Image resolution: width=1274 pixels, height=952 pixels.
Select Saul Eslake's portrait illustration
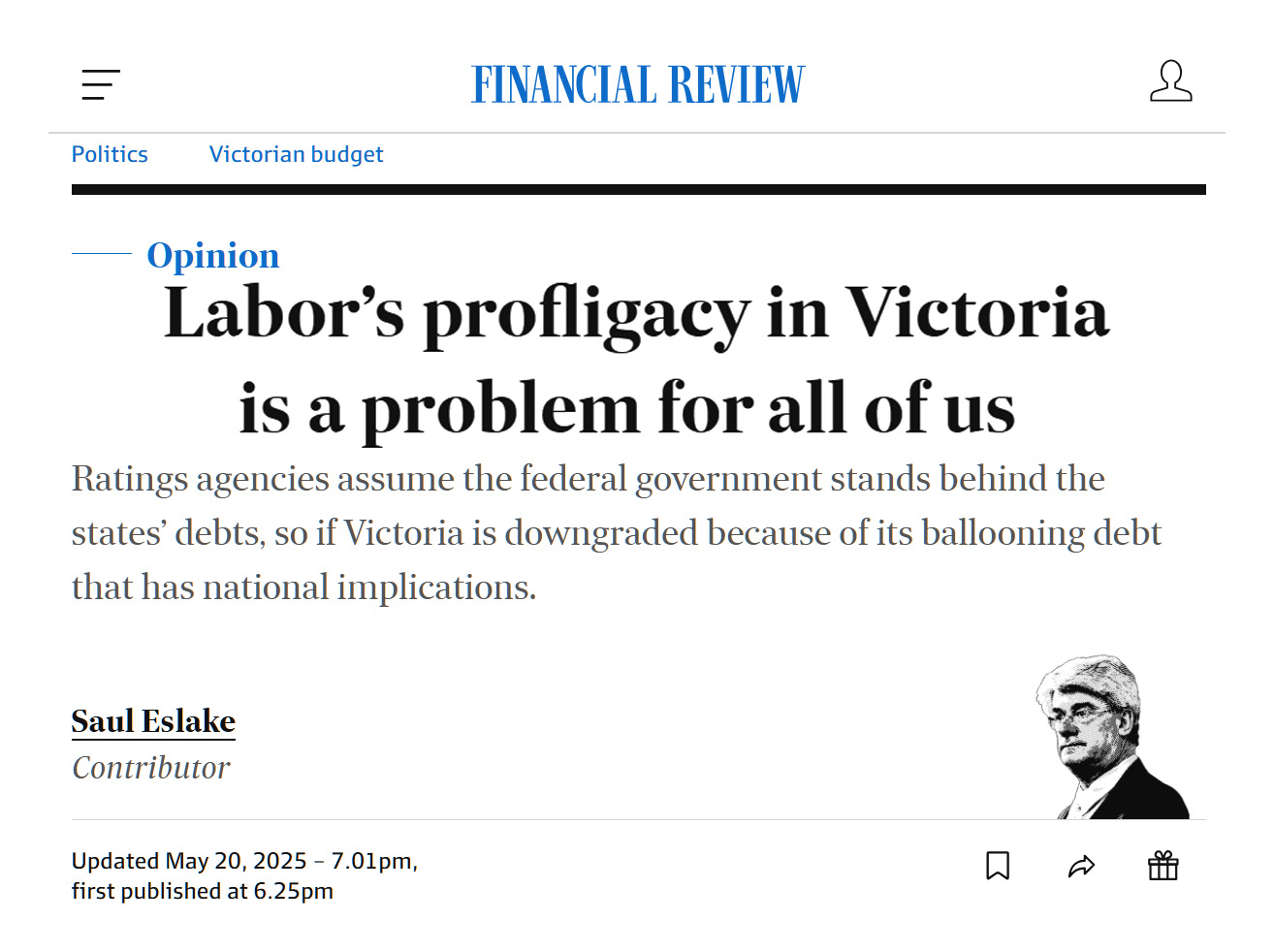(1112, 737)
